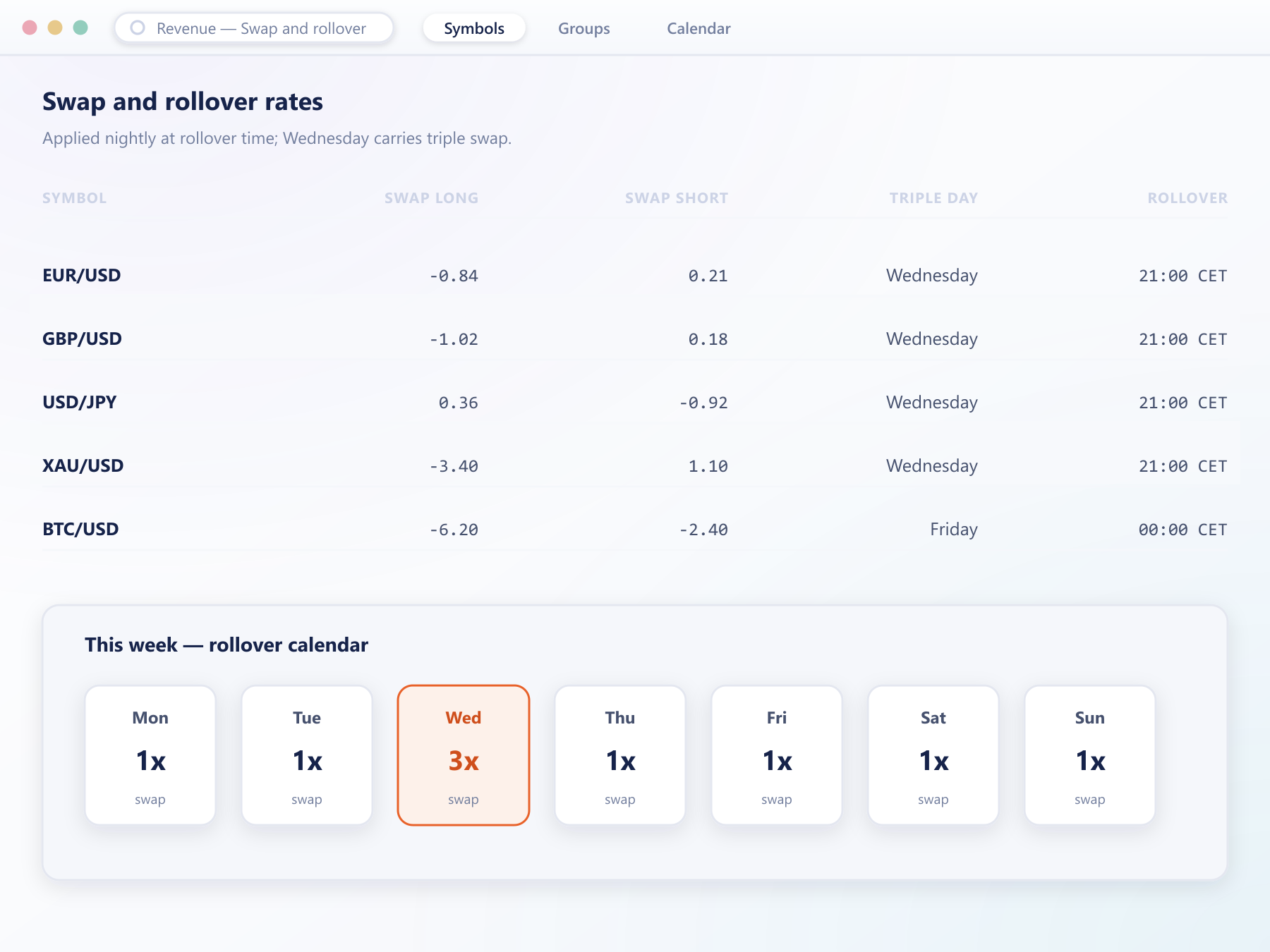Select the Fri 1x swap card
The image size is (1270, 952).
(777, 755)
